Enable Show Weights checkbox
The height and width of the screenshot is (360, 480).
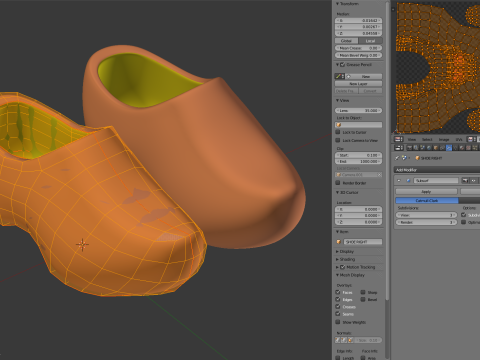(x=338, y=322)
